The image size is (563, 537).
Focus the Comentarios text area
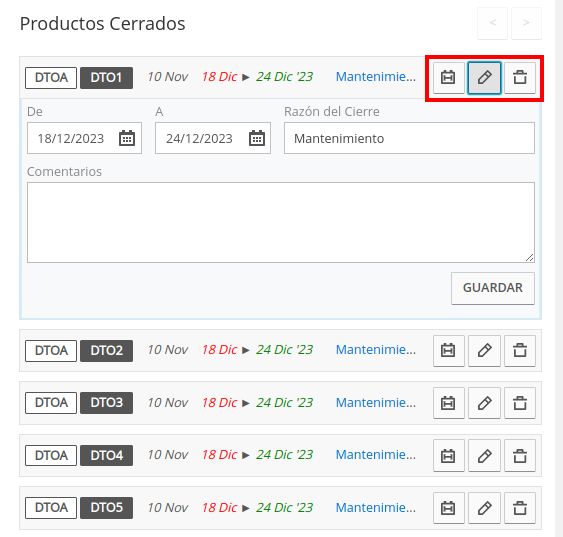281,223
